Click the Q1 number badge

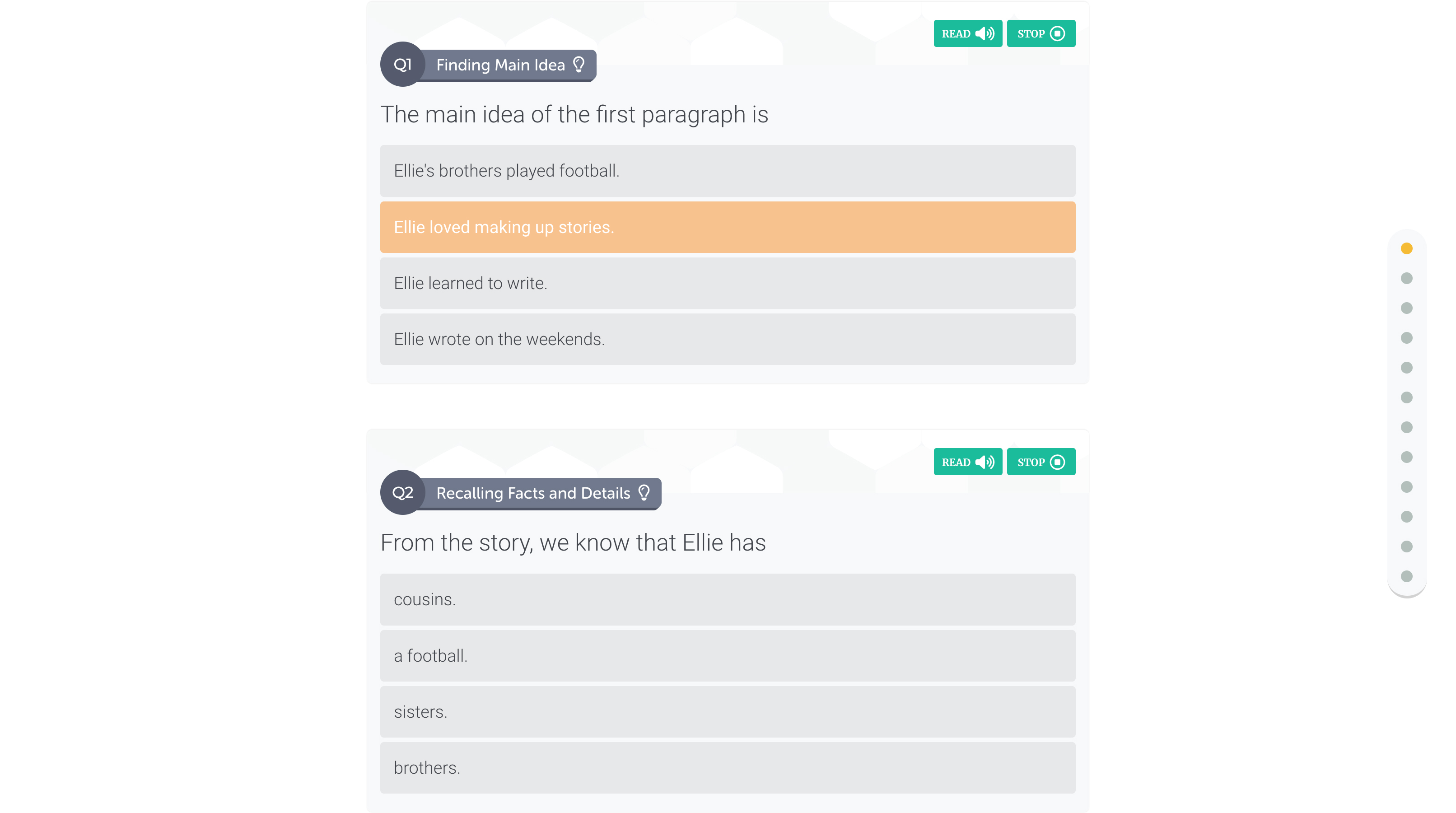pos(402,65)
